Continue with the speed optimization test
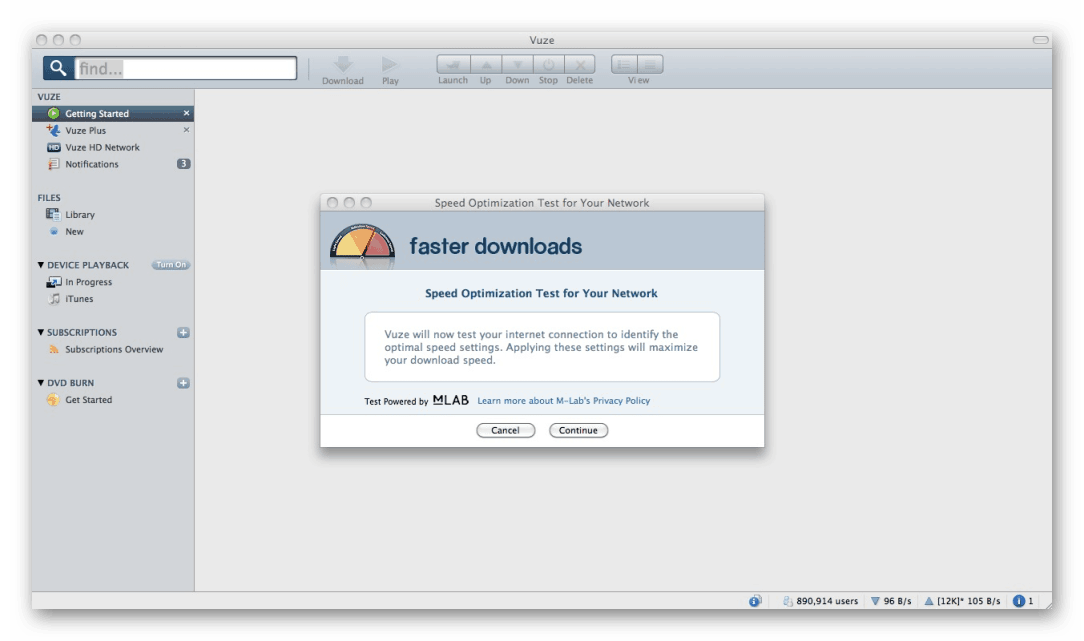The height and width of the screenshot is (641, 1084). pyautogui.click(x=578, y=430)
